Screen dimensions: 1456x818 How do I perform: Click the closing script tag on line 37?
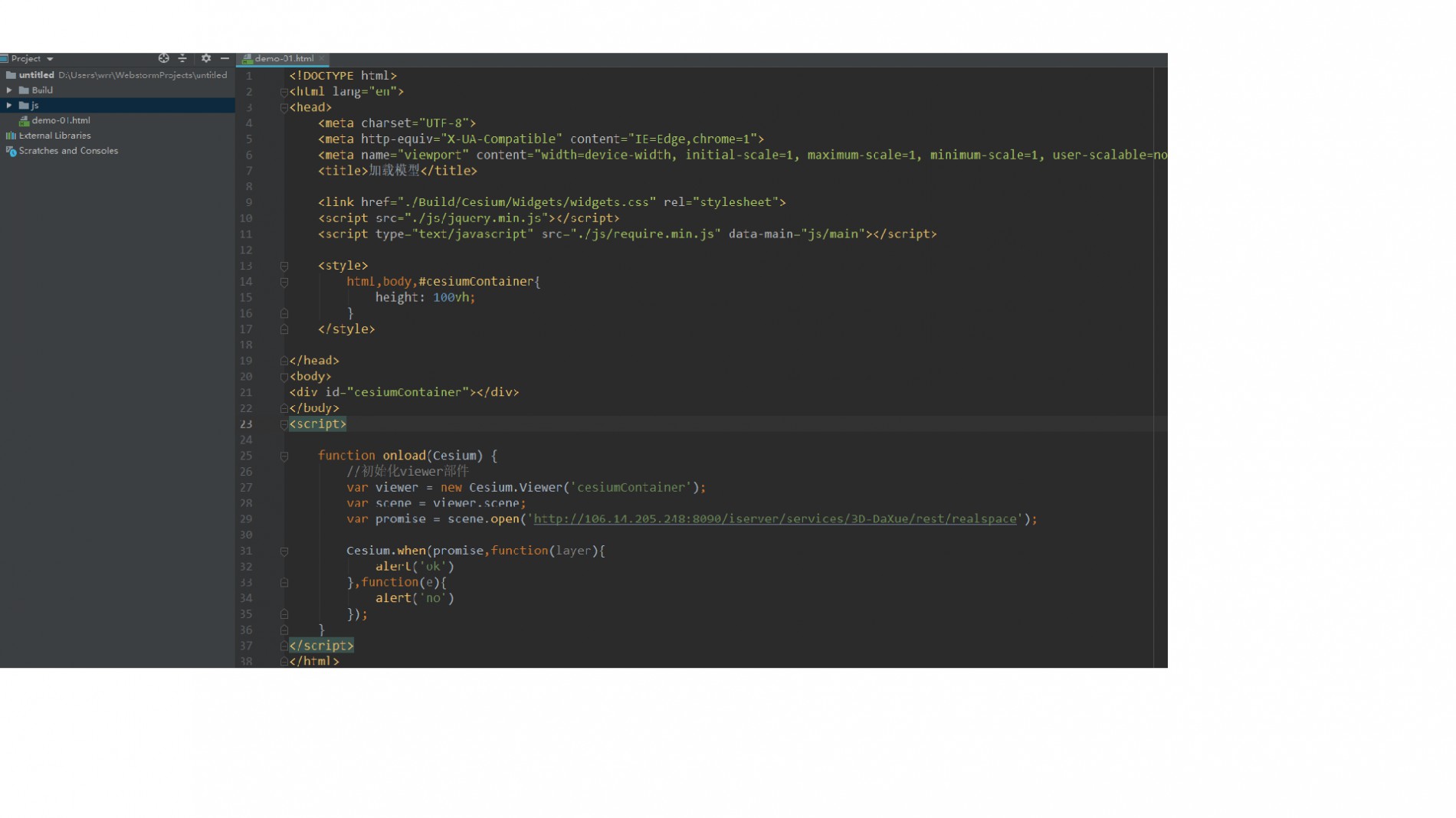(321, 646)
